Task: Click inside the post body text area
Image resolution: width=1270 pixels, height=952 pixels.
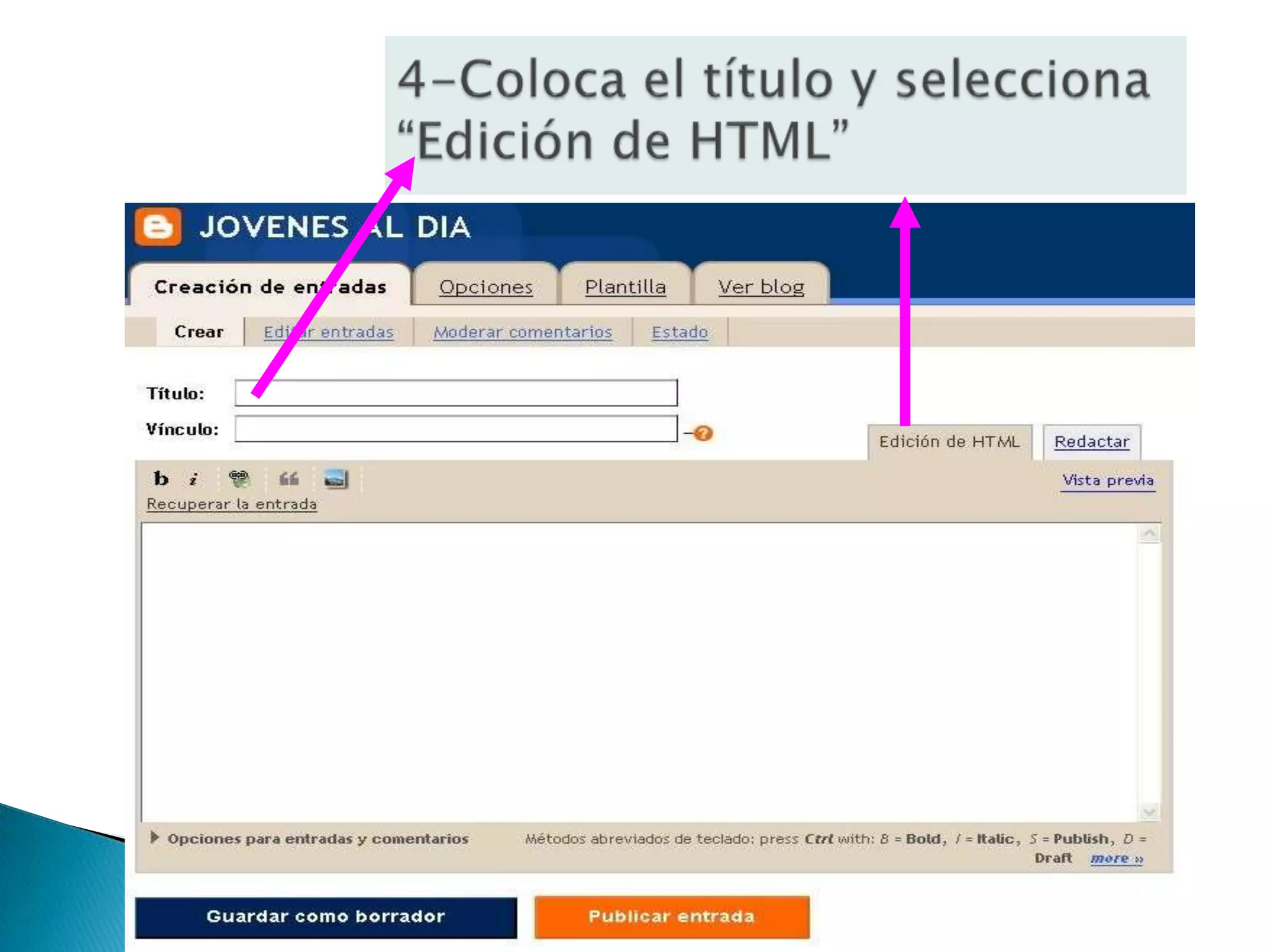Action: (639, 672)
